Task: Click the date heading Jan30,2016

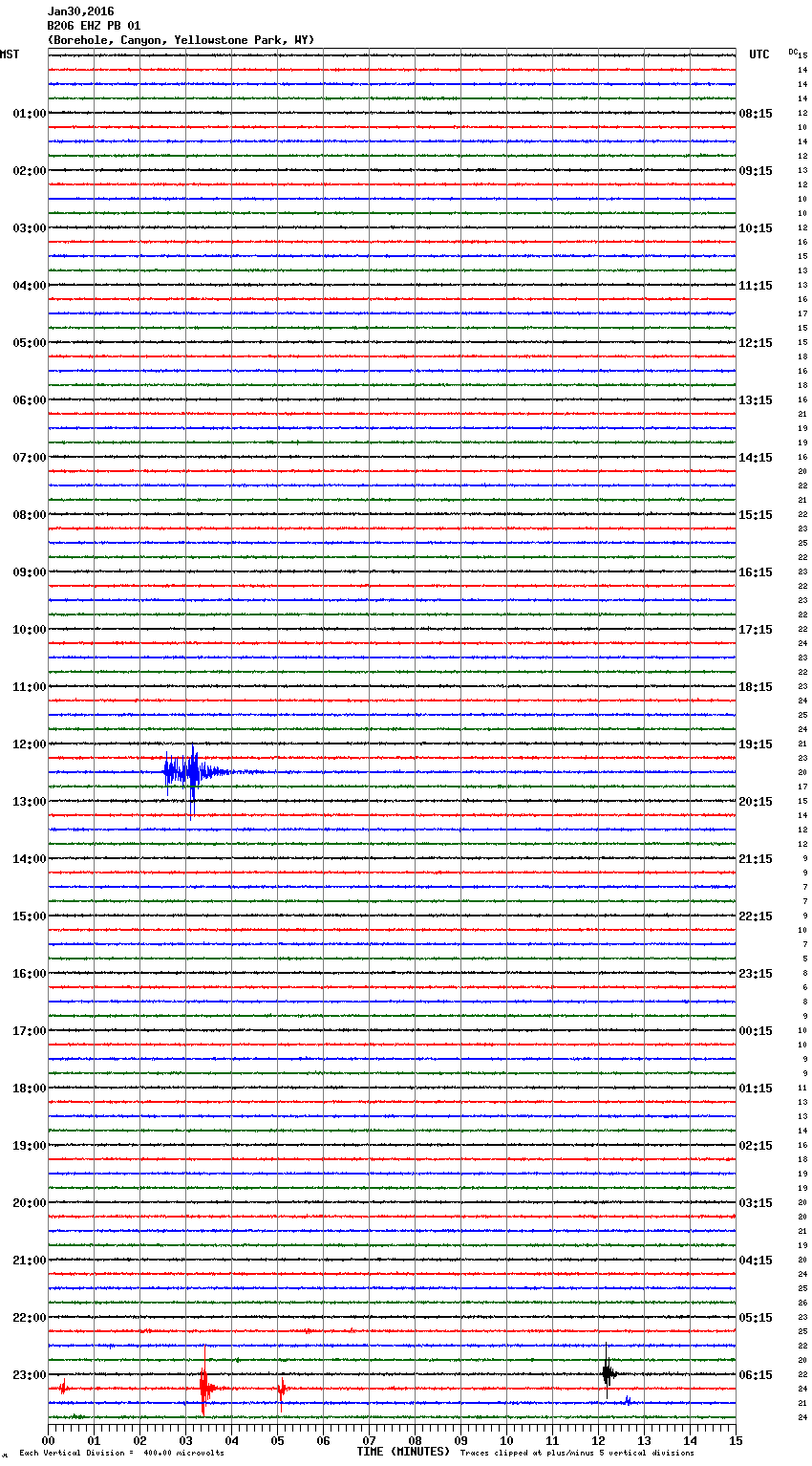Action: 80,11
